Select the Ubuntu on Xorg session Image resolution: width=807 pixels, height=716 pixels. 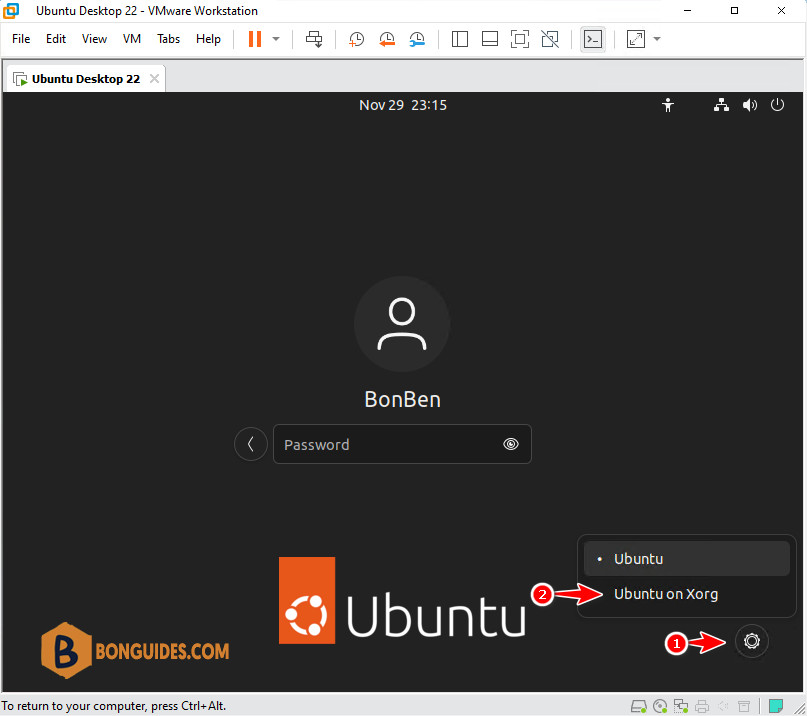click(687, 593)
